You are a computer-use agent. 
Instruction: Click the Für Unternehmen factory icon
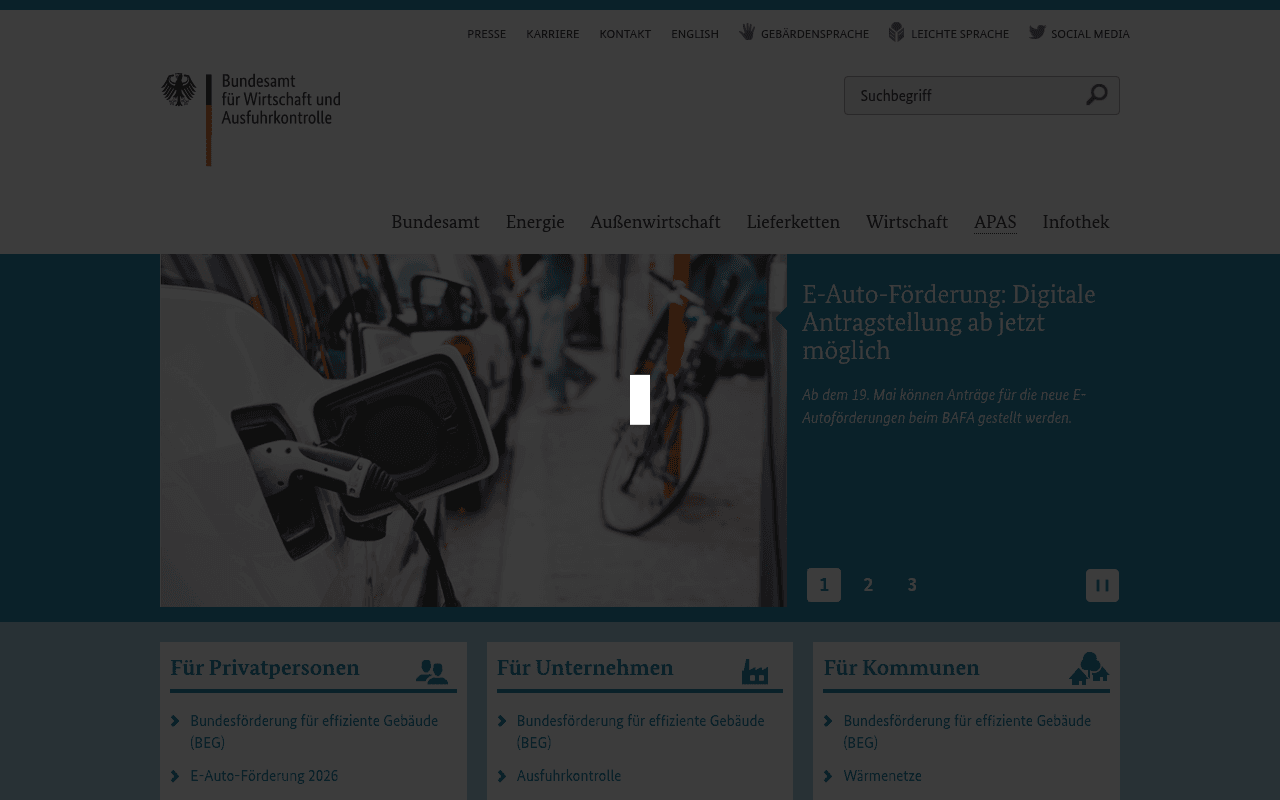pyautogui.click(x=755, y=671)
